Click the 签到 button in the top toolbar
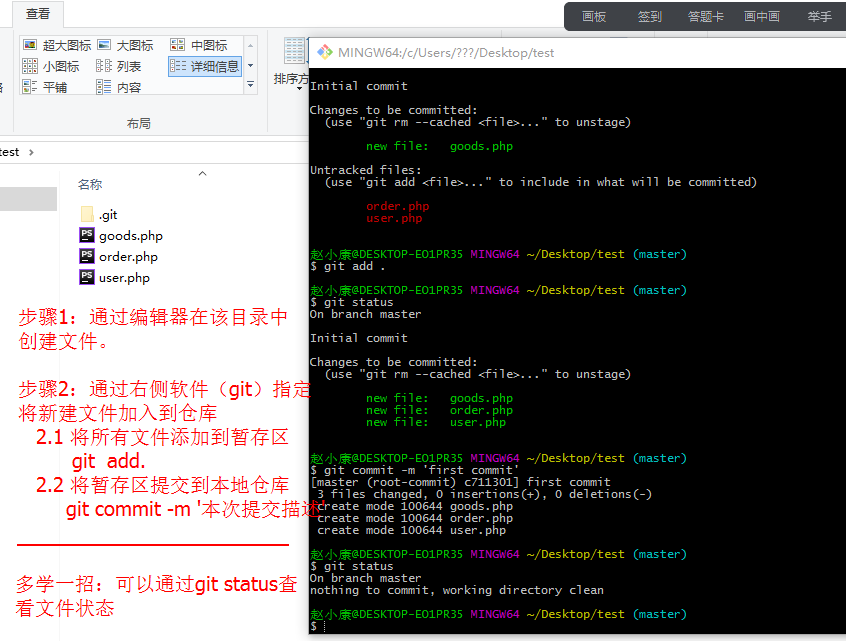This screenshot has width=846, height=641. 650,16
